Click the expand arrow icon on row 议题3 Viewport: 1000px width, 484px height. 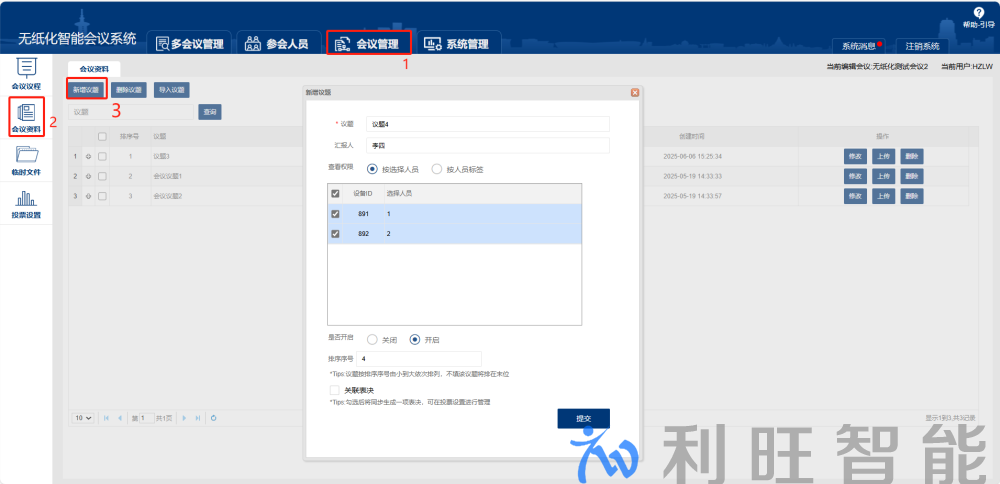(88, 156)
